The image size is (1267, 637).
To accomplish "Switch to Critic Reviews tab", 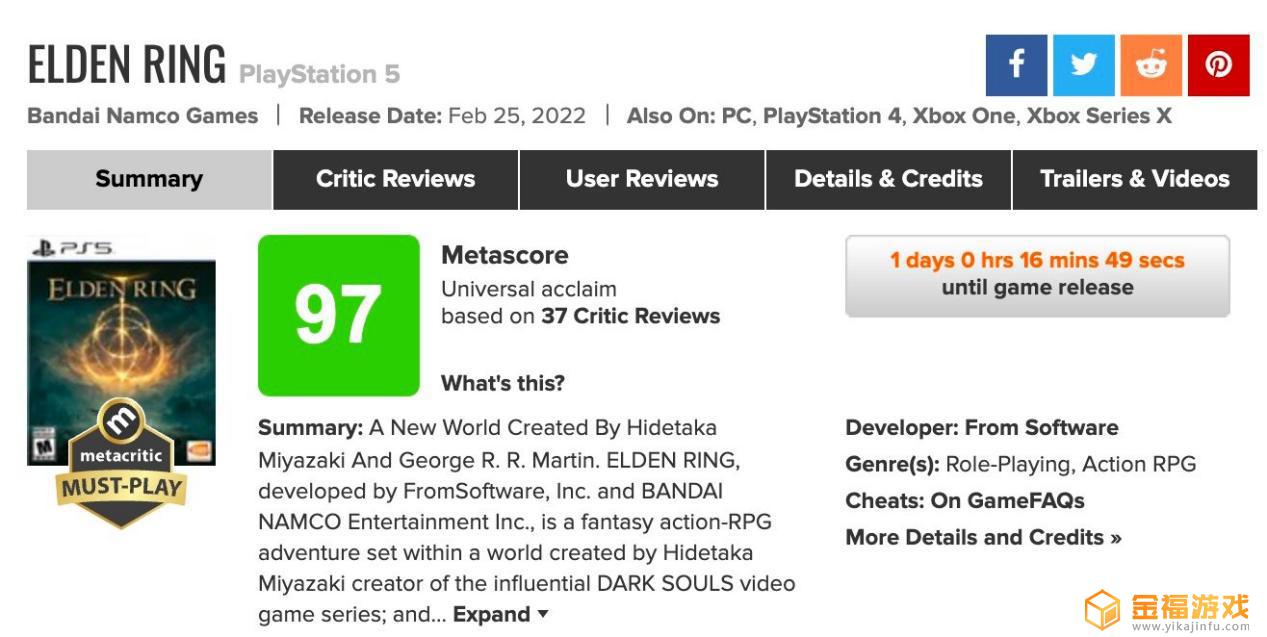I will coord(395,179).
